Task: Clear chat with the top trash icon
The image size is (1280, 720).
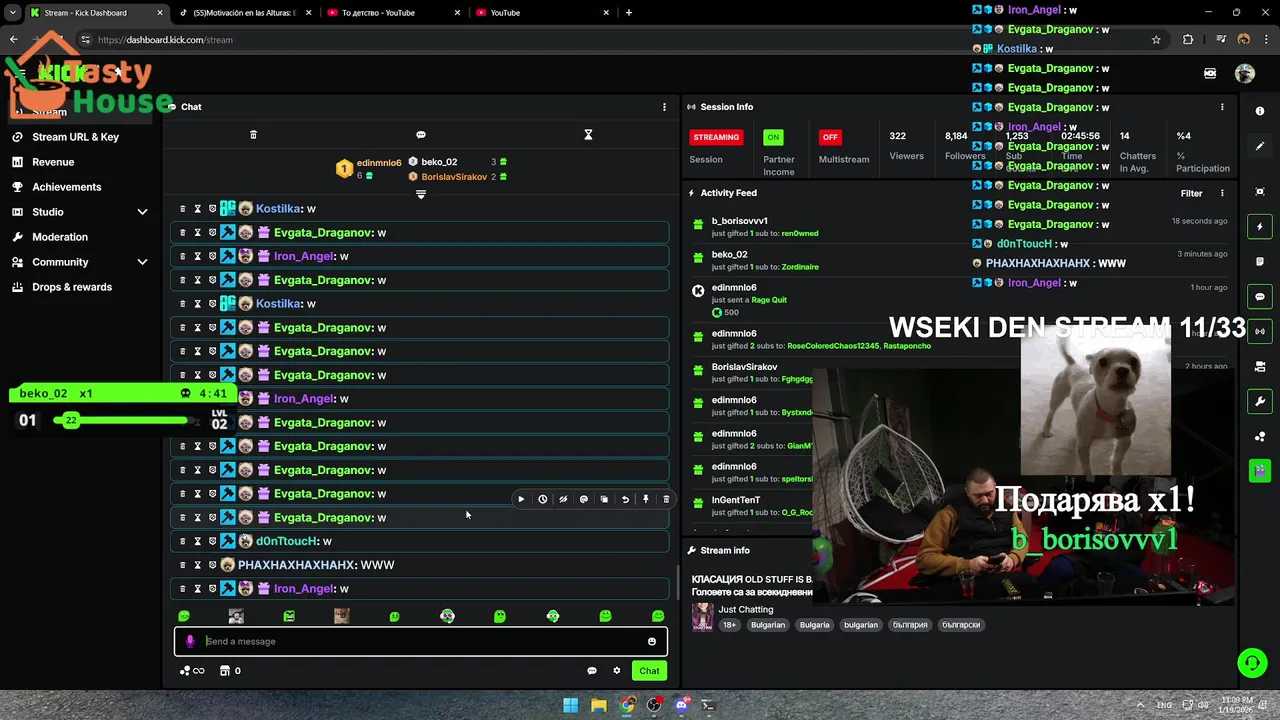Action: [253, 135]
